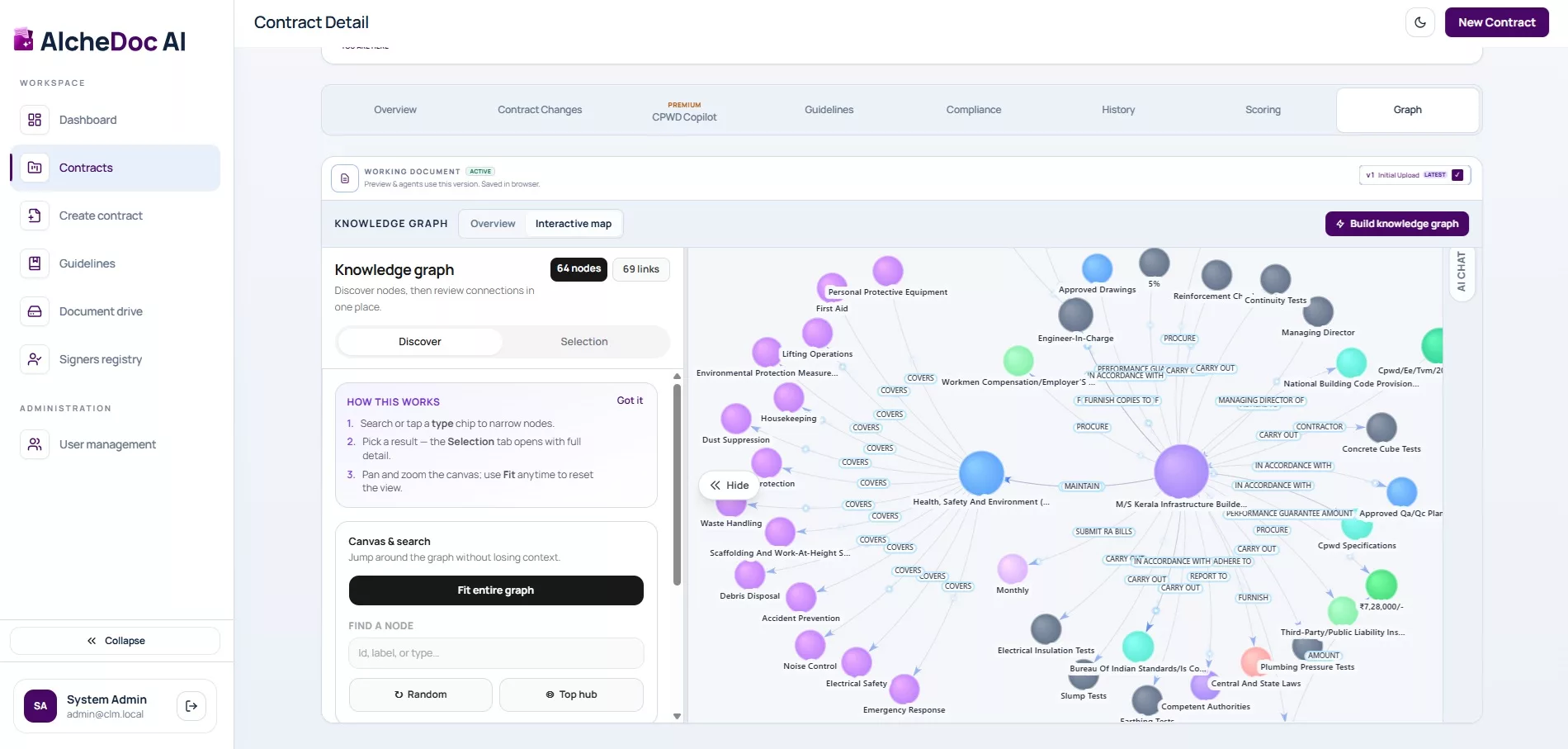Go to the Compliance tab
Viewport: 1568px width, 749px height.
click(974, 110)
